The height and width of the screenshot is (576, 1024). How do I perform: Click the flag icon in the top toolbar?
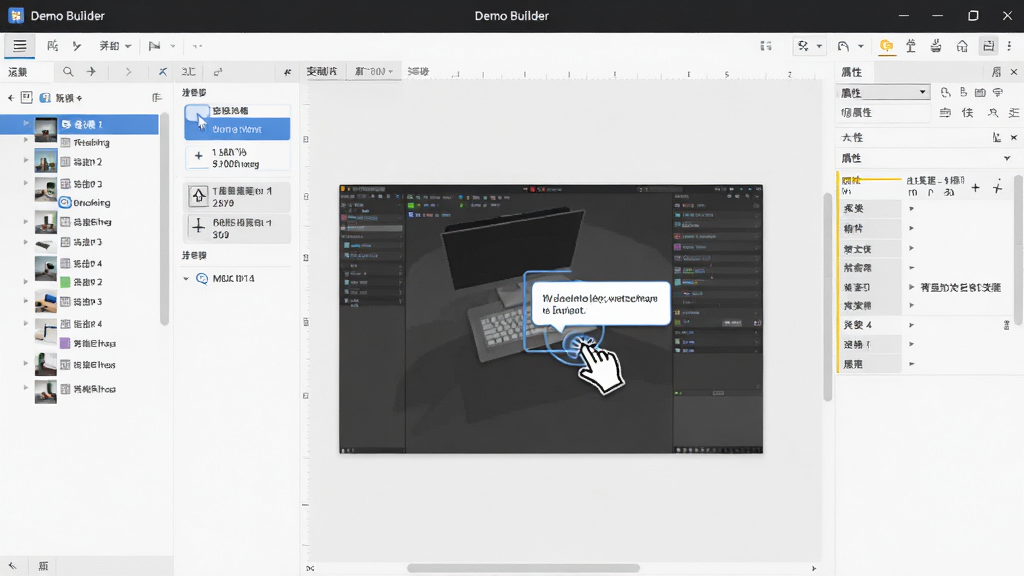tap(154, 46)
